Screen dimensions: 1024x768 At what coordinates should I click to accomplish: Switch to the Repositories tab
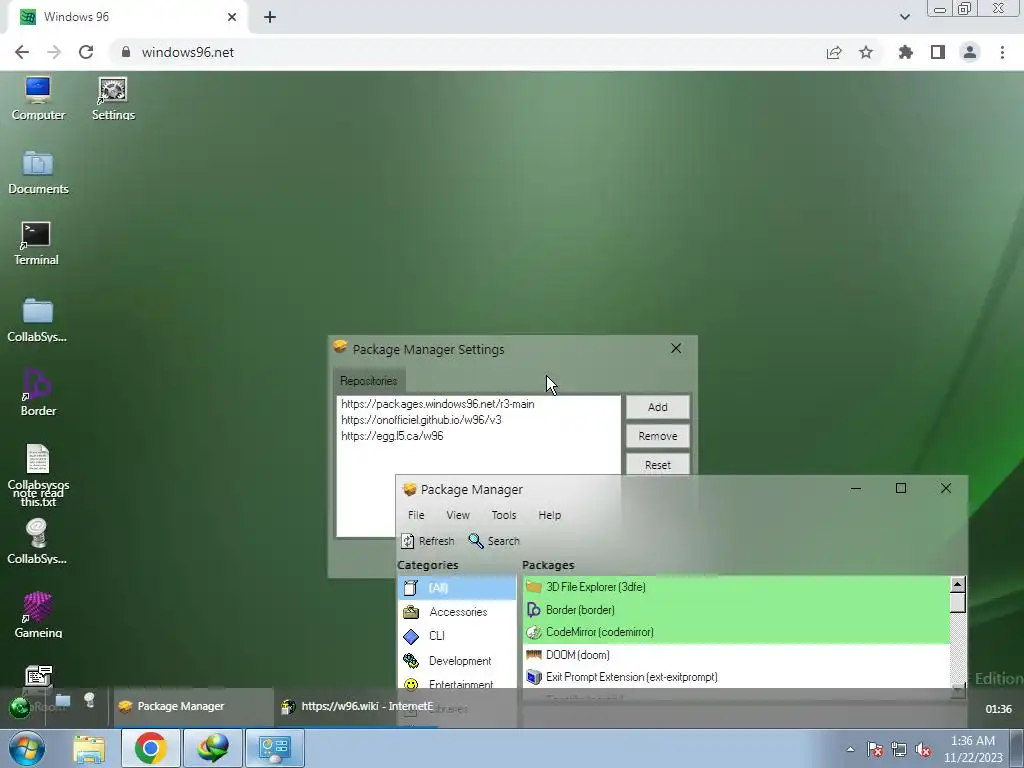368,381
